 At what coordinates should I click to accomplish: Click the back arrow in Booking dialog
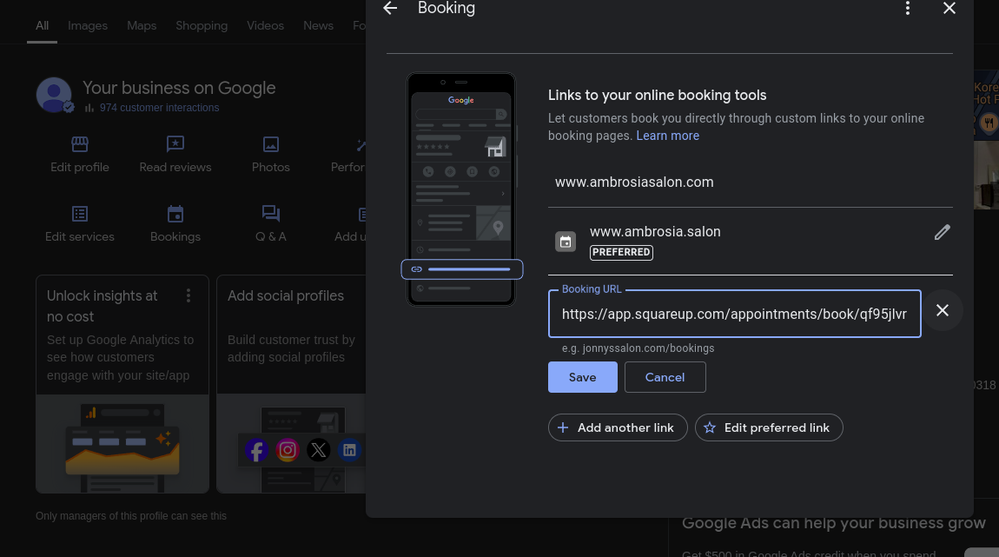coord(390,8)
